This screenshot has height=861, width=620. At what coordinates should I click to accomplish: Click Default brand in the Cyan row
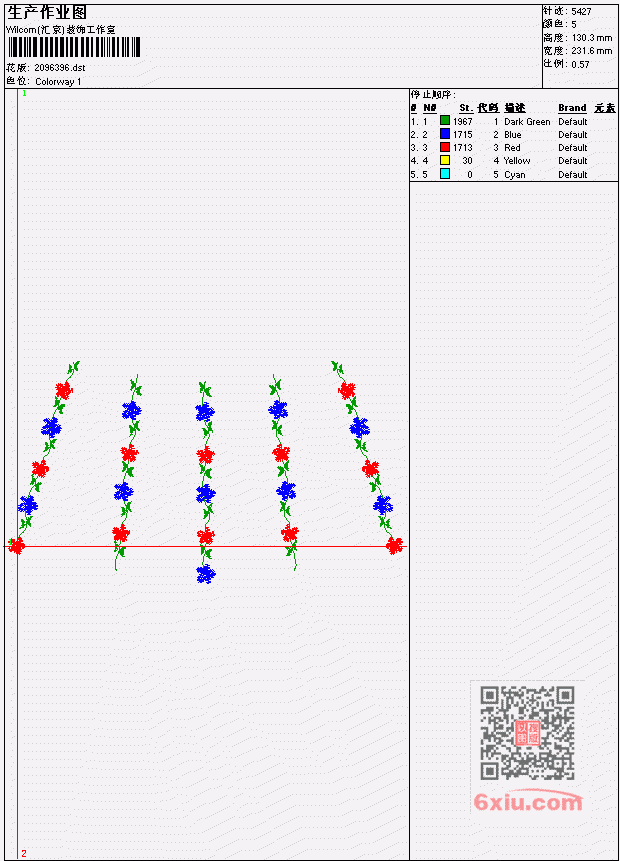point(573,175)
